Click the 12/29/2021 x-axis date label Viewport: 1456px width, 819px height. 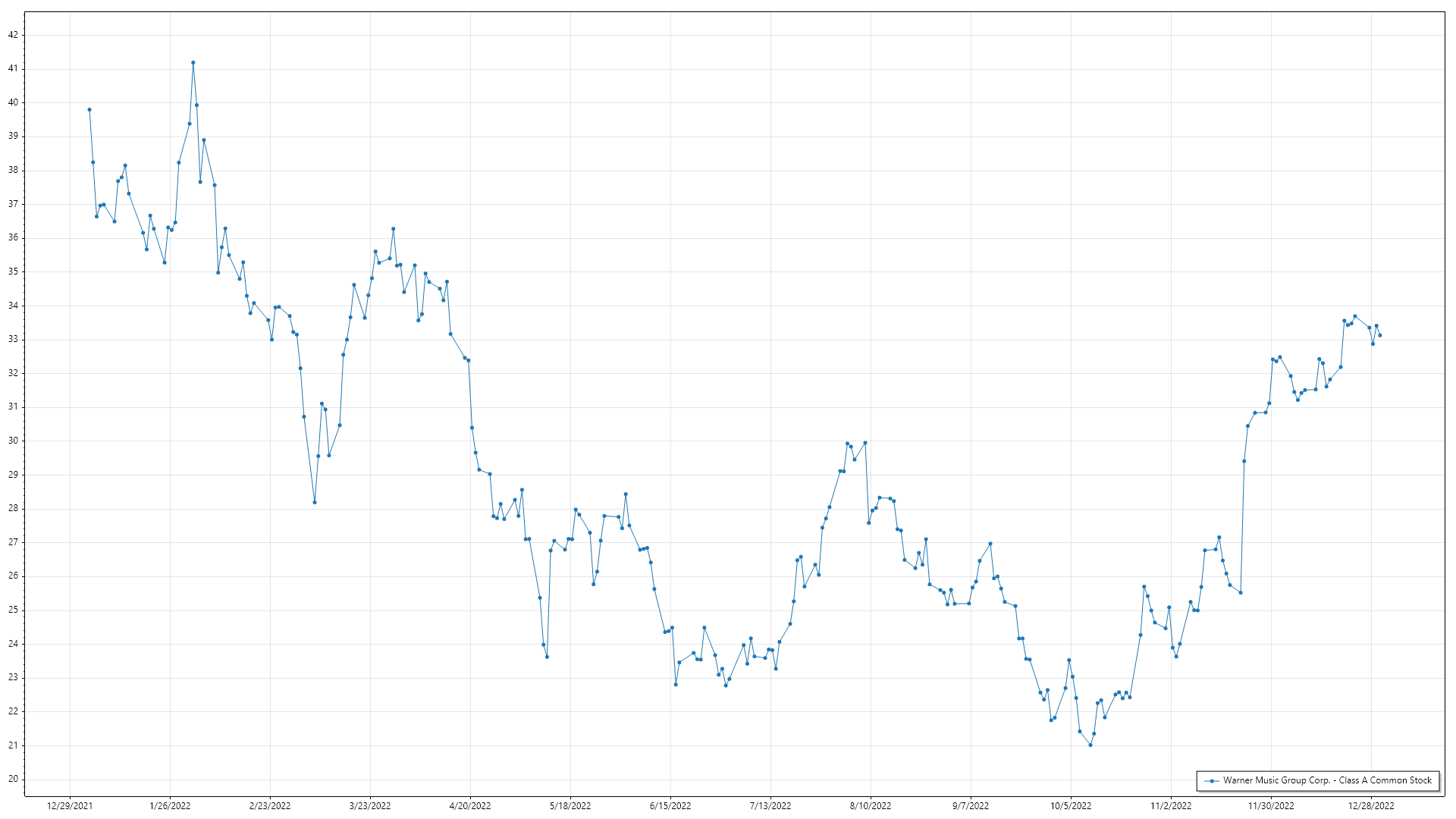click(x=70, y=806)
